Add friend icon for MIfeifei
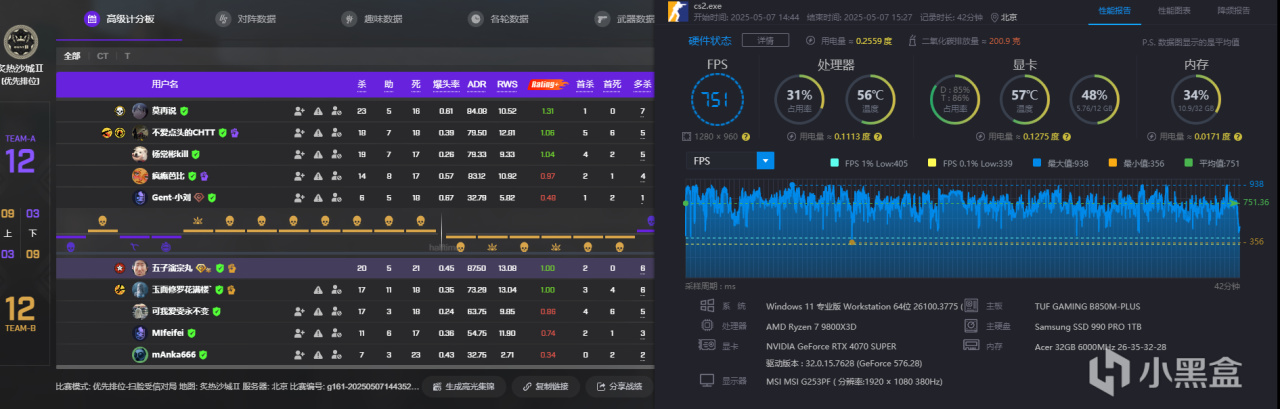 [299, 333]
